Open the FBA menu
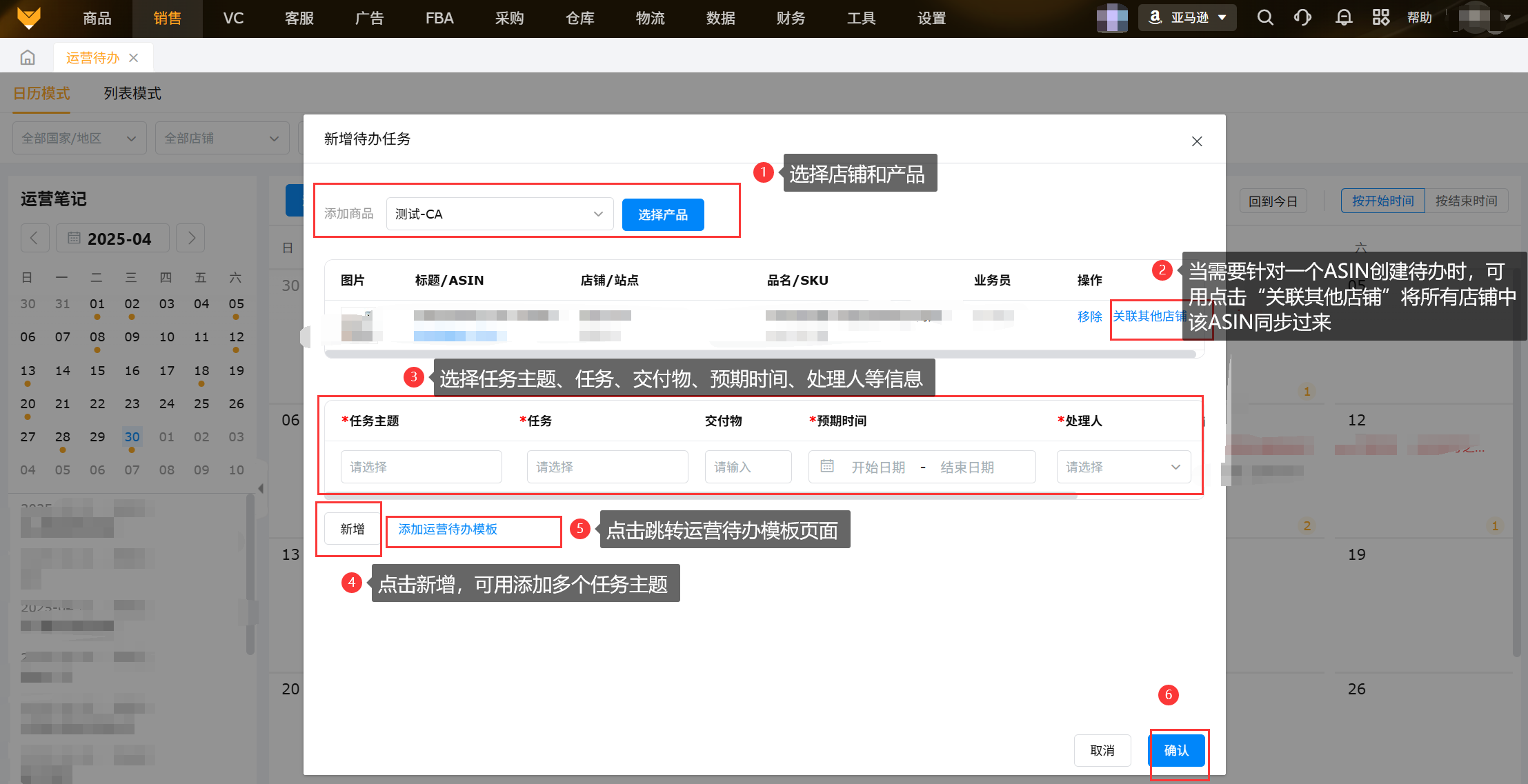Screen dimensions: 1528x784 pyautogui.click(x=439, y=19)
